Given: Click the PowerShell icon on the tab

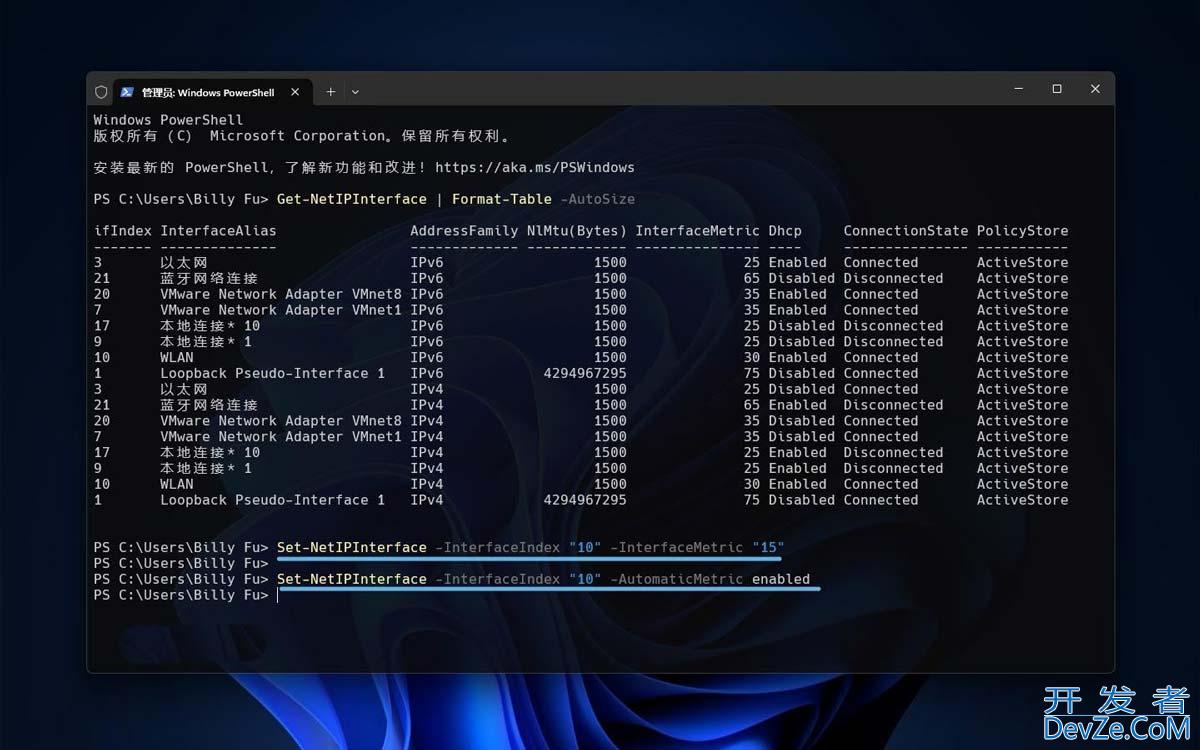Looking at the screenshot, I should pyautogui.click(x=127, y=92).
